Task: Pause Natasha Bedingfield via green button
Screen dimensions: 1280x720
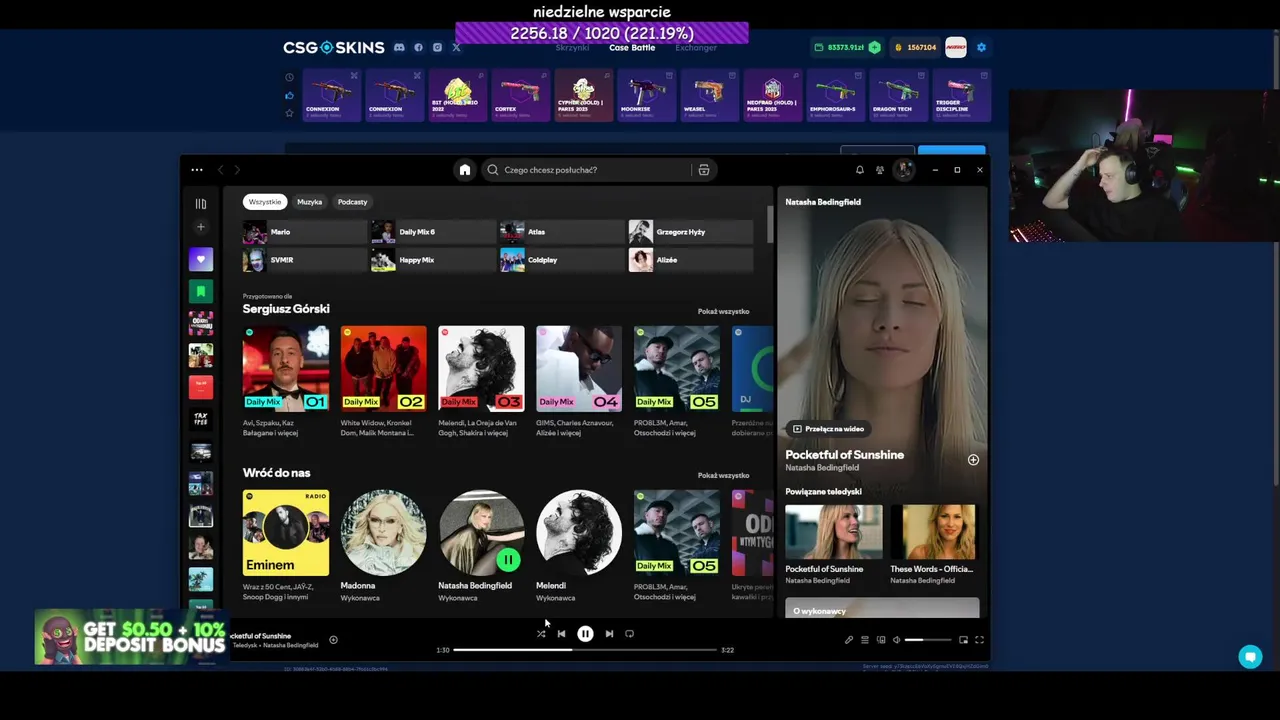Action: coord(508,560)
